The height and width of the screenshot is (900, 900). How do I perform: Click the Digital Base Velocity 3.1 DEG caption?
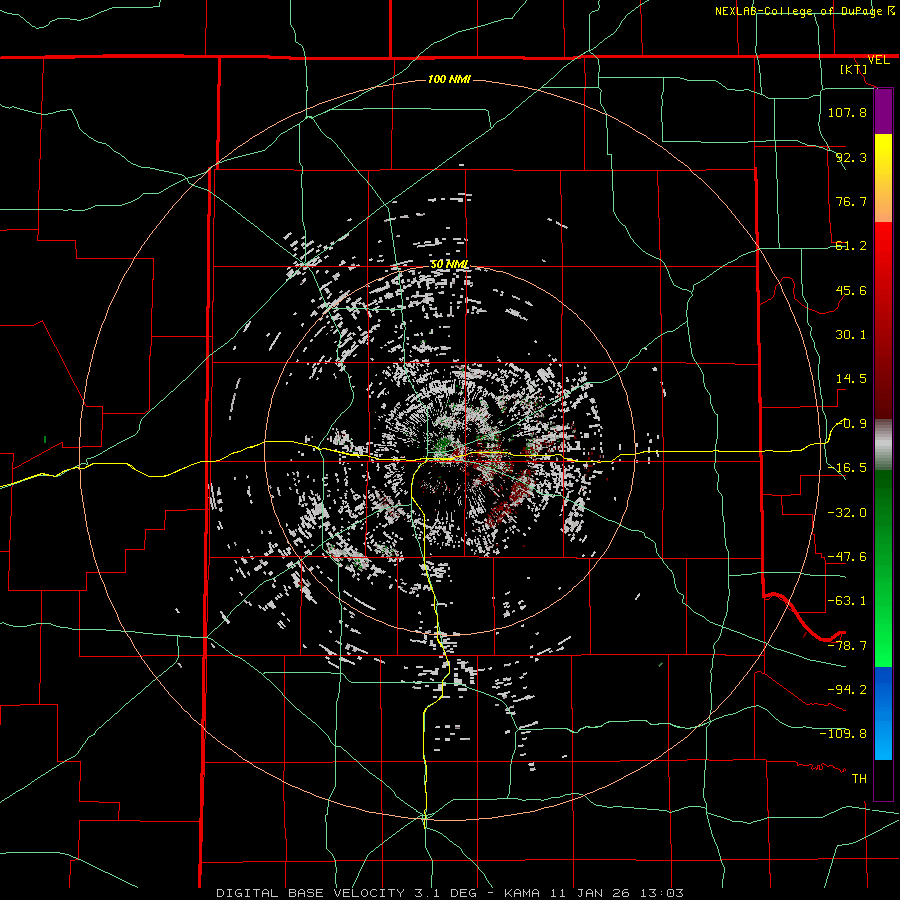[x=450, y=893]
